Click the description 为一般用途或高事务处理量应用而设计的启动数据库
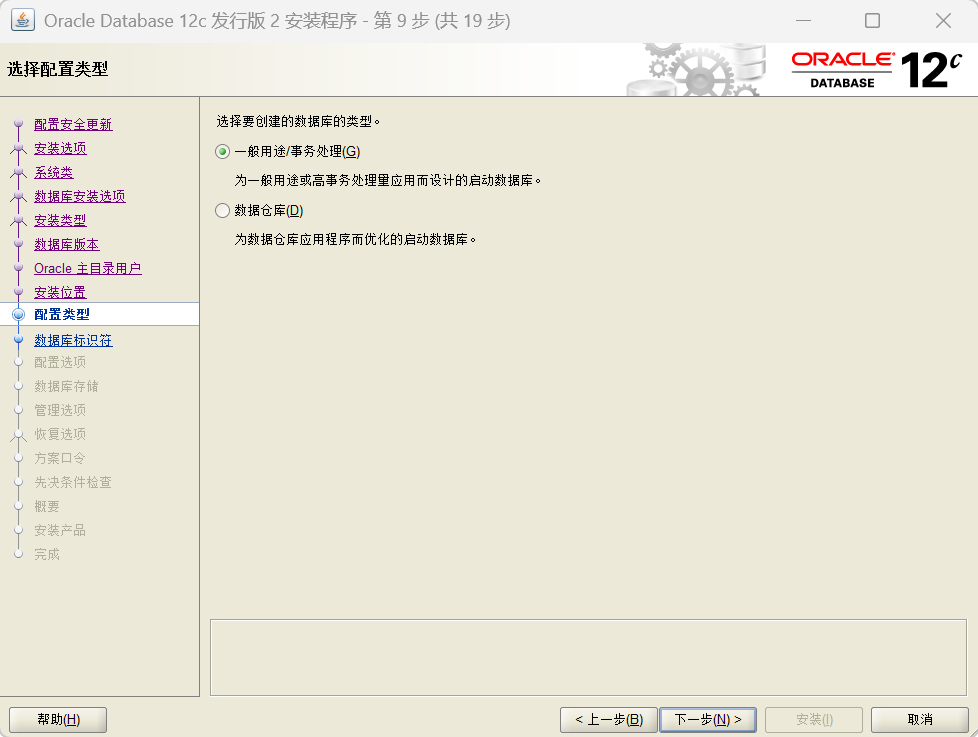Screen dimensions: 978x737 pos(388,181)
